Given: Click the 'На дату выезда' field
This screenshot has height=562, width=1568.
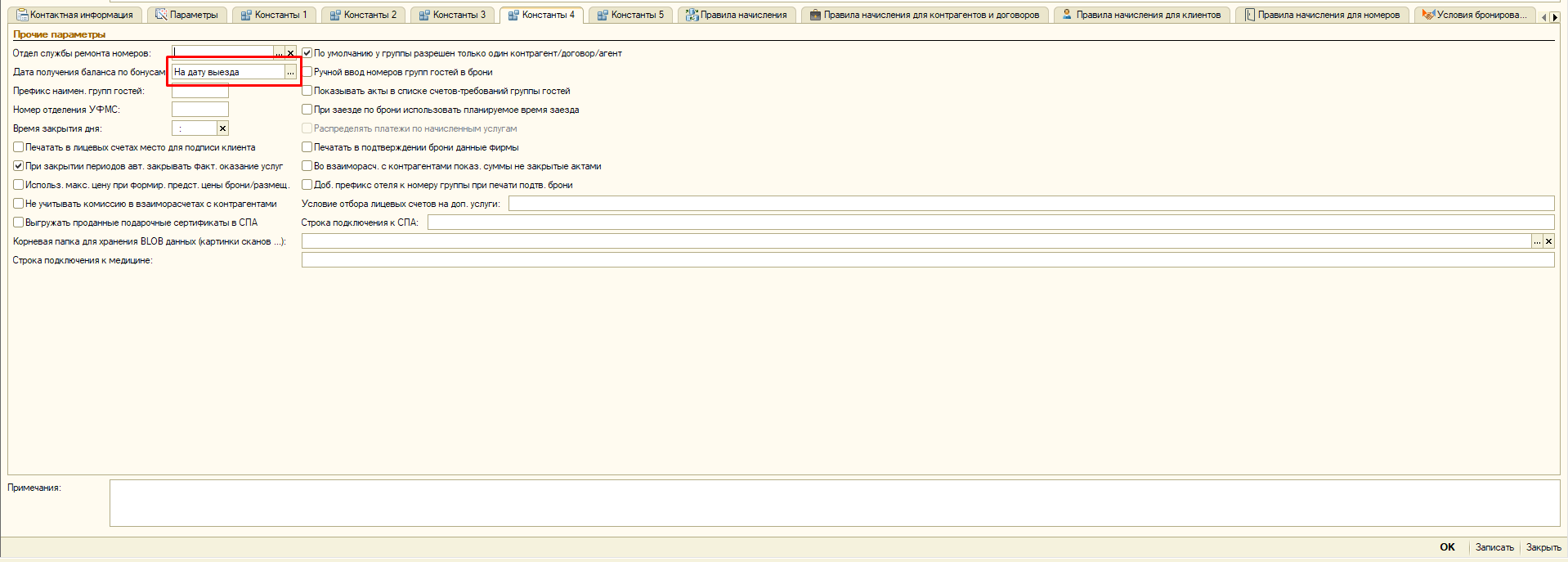Looking at the screenshot, I should [228, 72].
